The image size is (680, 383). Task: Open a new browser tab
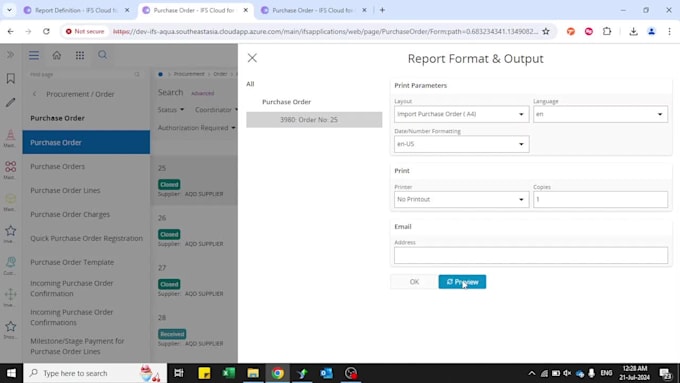382,10
